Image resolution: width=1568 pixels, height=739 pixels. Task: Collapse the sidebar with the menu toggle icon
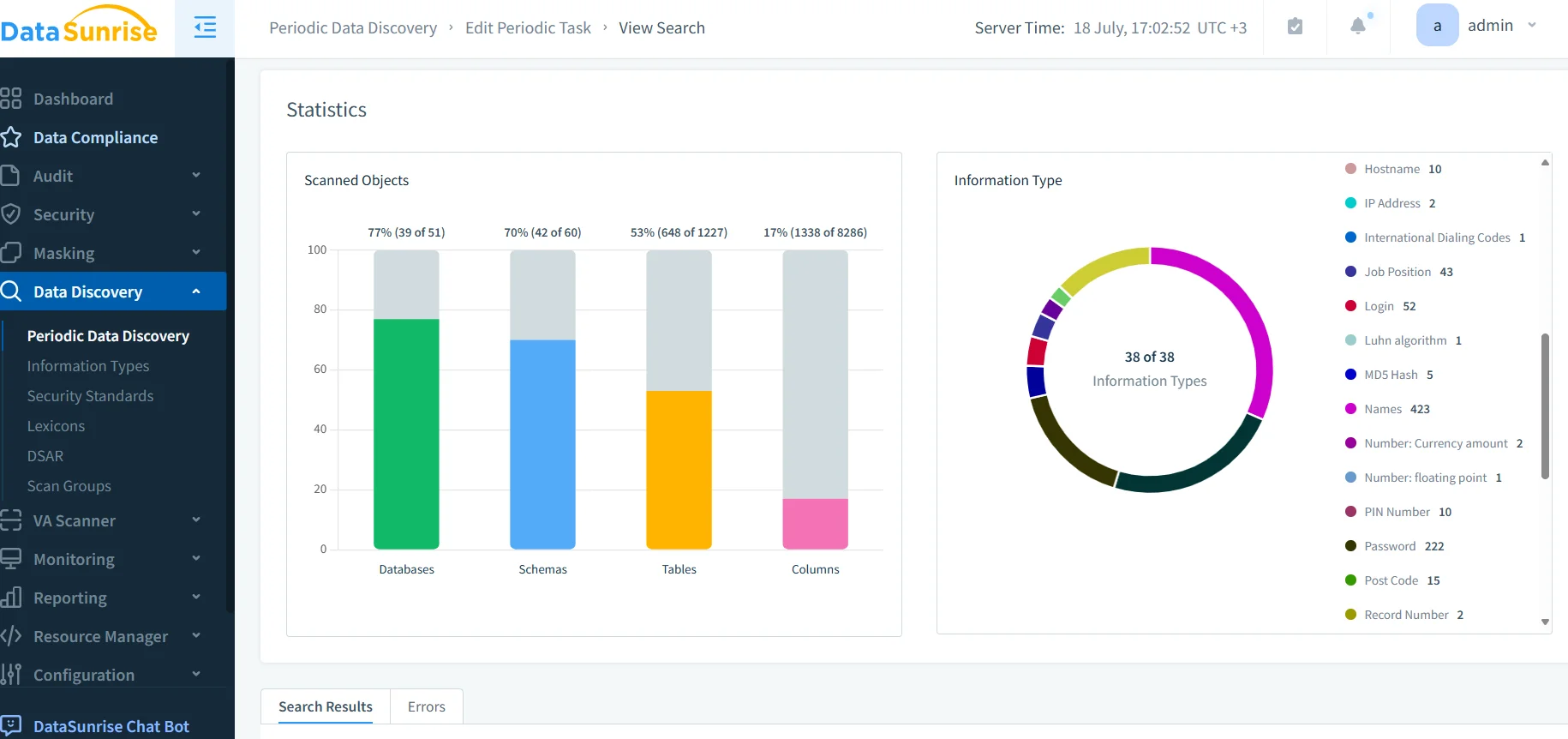[205, 27]
